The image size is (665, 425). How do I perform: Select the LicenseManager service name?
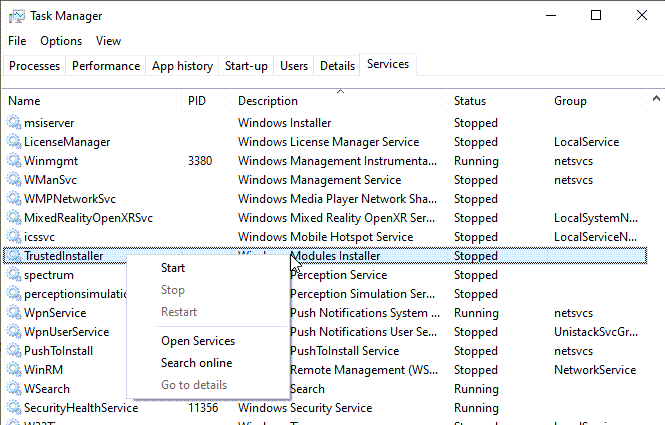67,142
